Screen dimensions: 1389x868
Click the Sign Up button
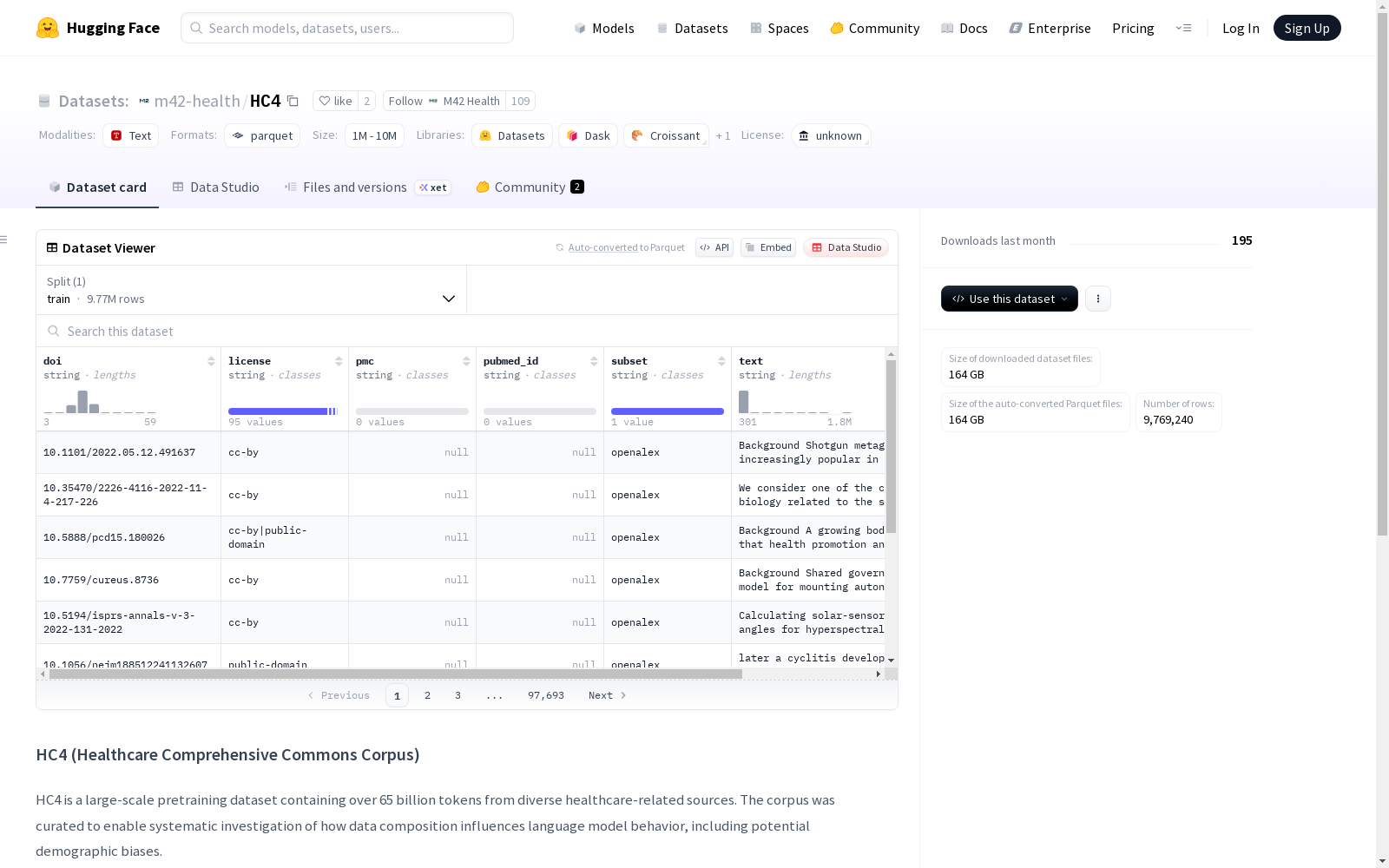coord(1307,28)
